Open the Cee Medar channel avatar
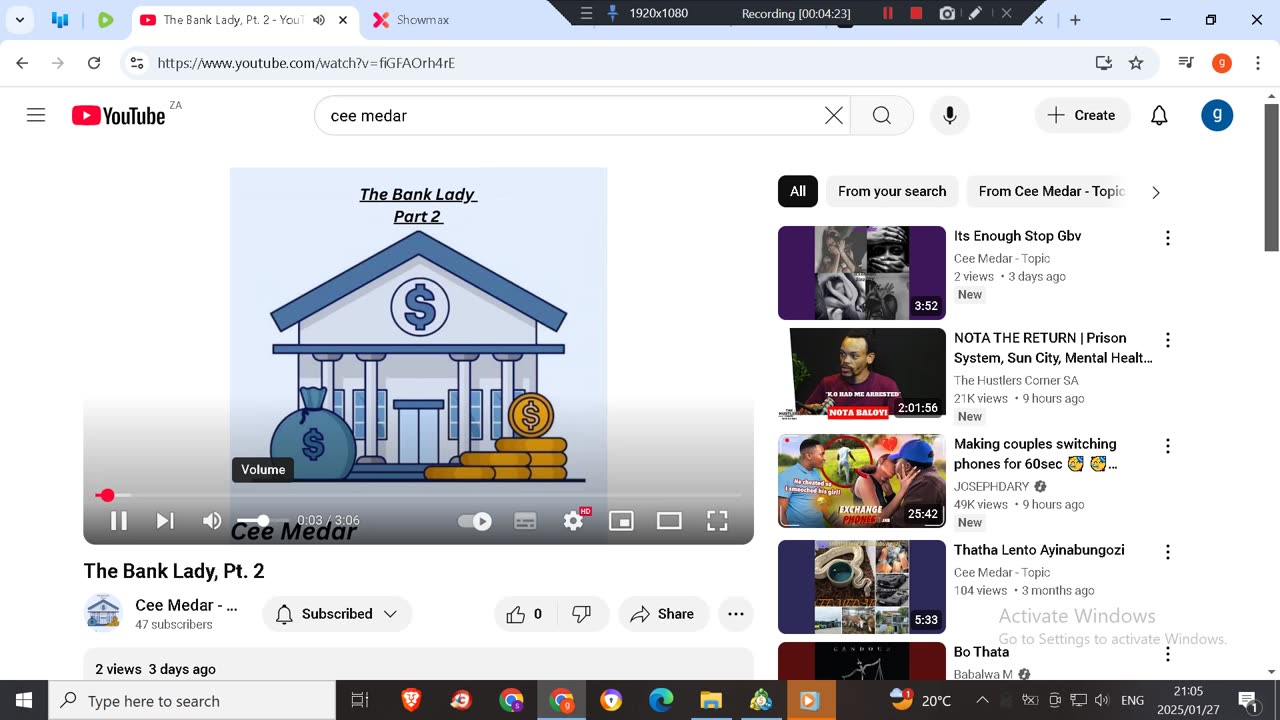 click(103, 613)
